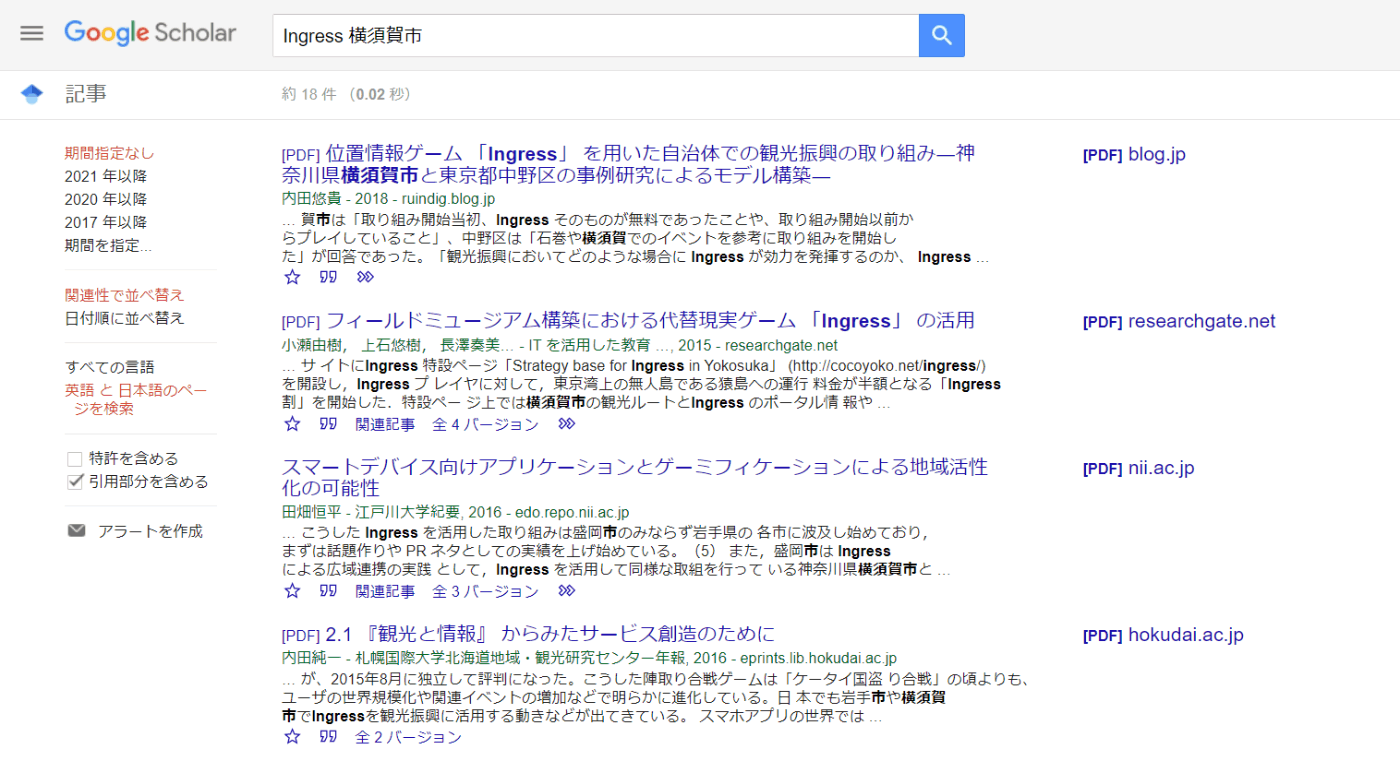
Task: Select 英語 と 日本語のページを検索
Action: 136,399
